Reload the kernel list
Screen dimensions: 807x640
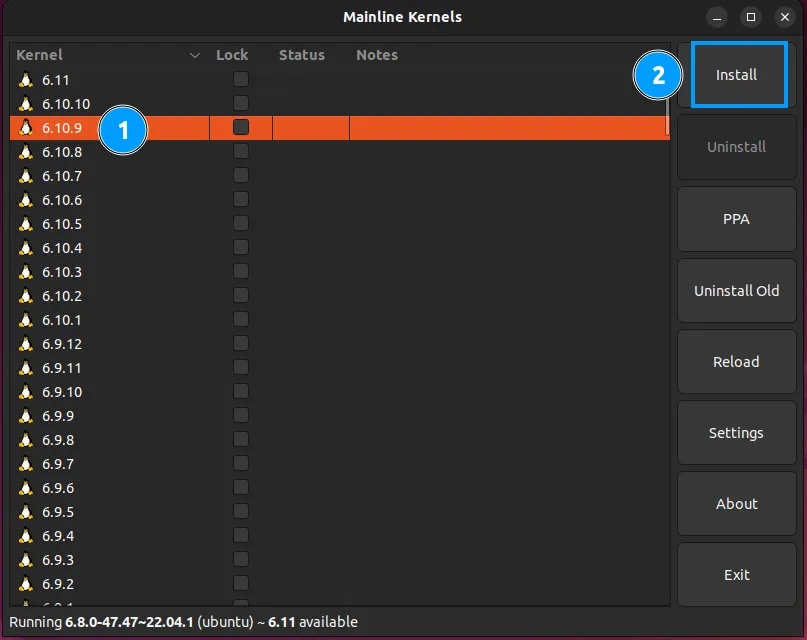pyautogui.click(x=736, y=362)
